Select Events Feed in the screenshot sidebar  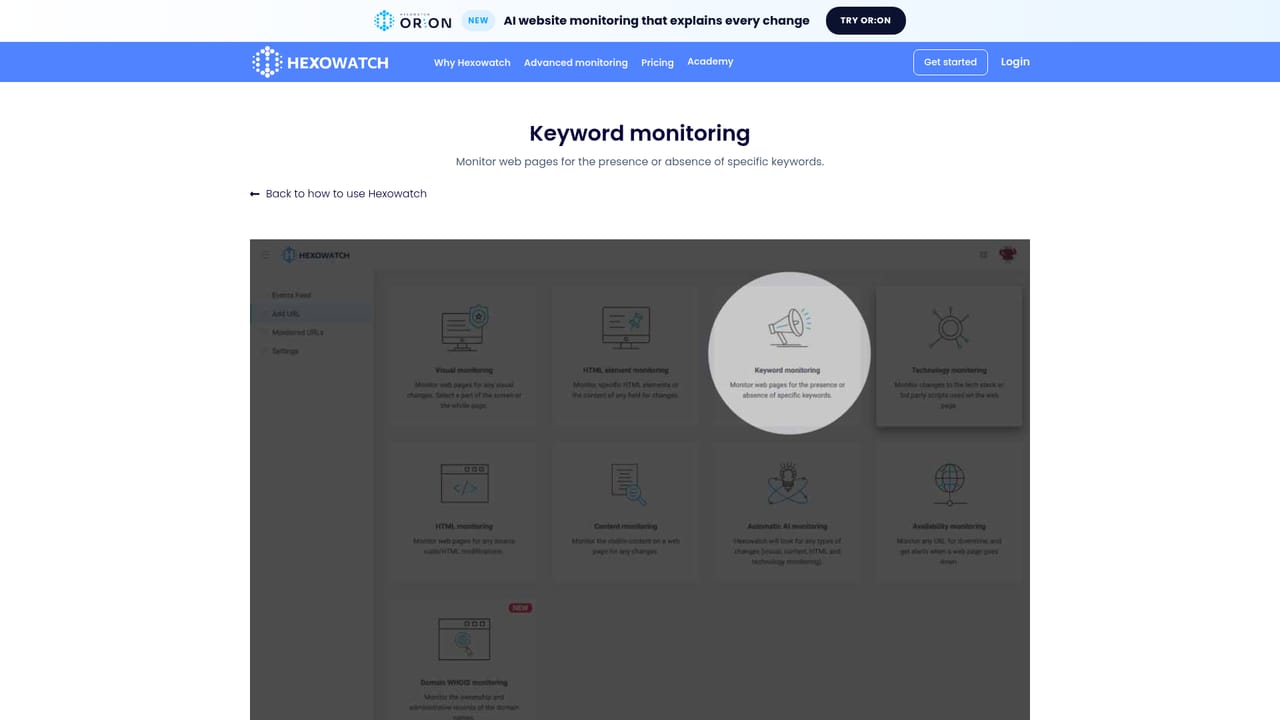pyautogui.click(x=291, y=295)
